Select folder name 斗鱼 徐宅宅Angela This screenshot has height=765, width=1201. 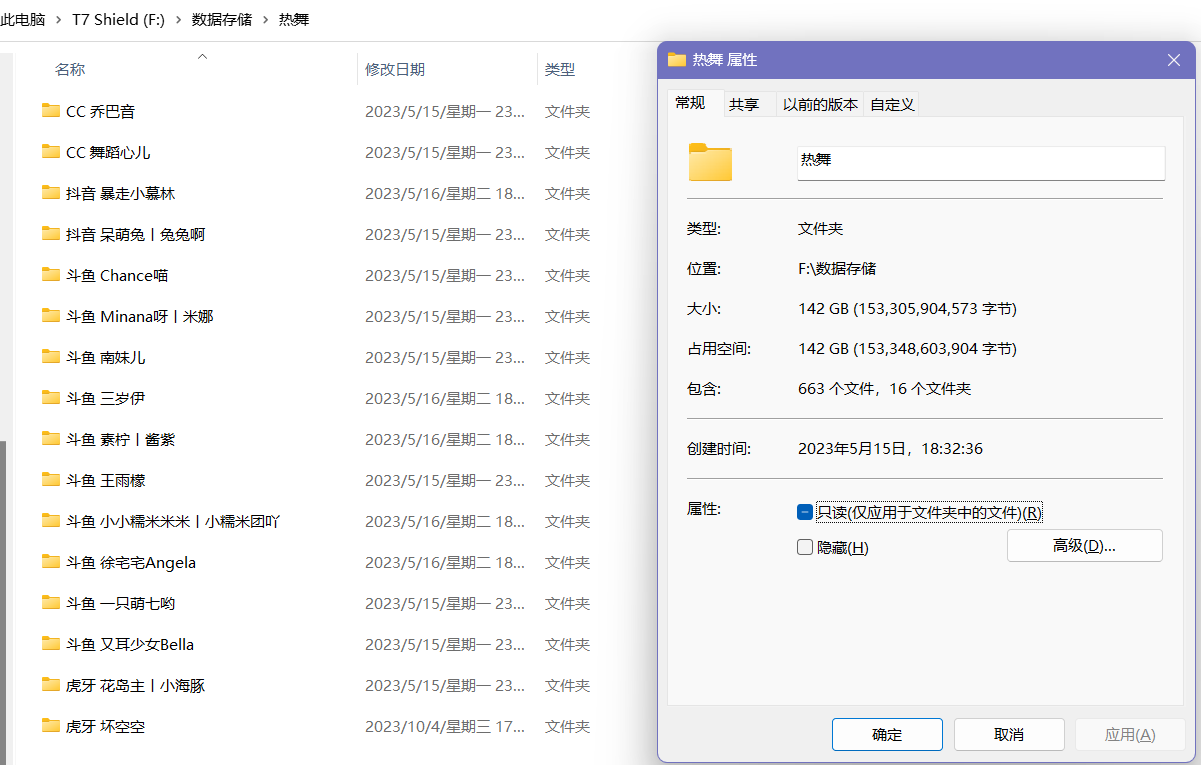pos(130,562)
